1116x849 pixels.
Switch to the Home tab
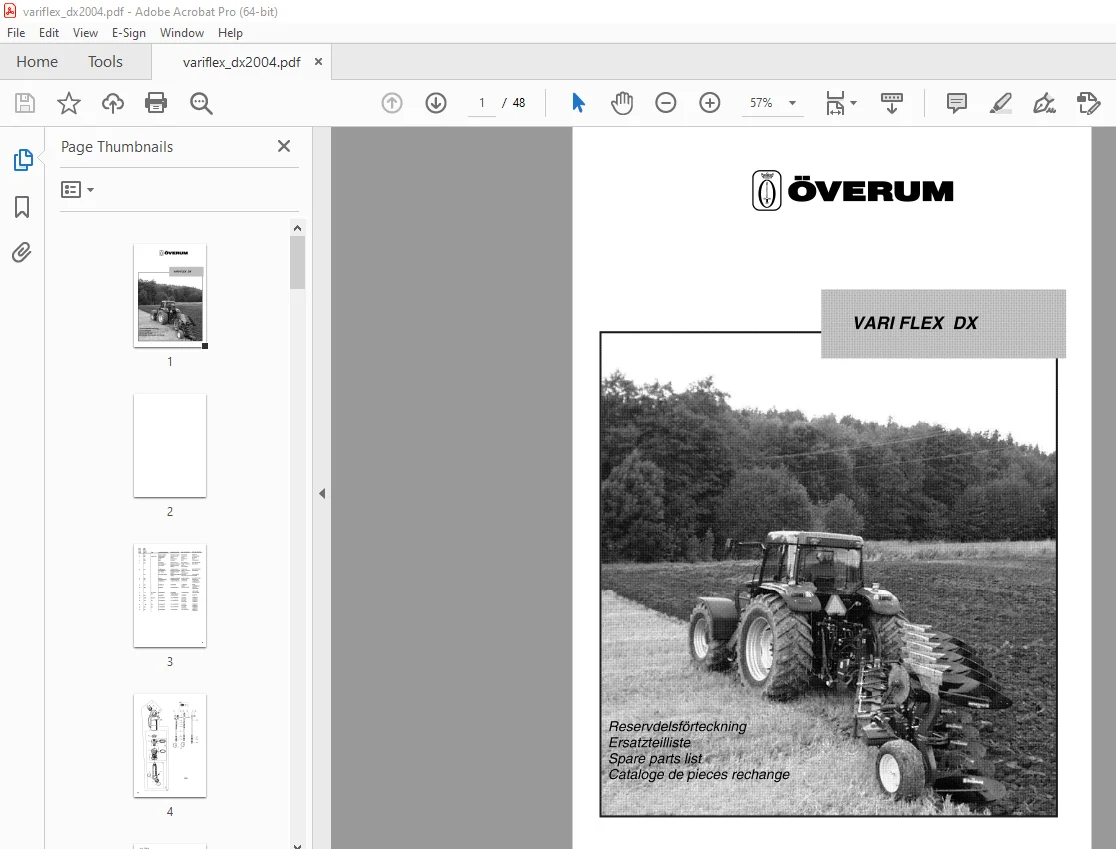37,62
